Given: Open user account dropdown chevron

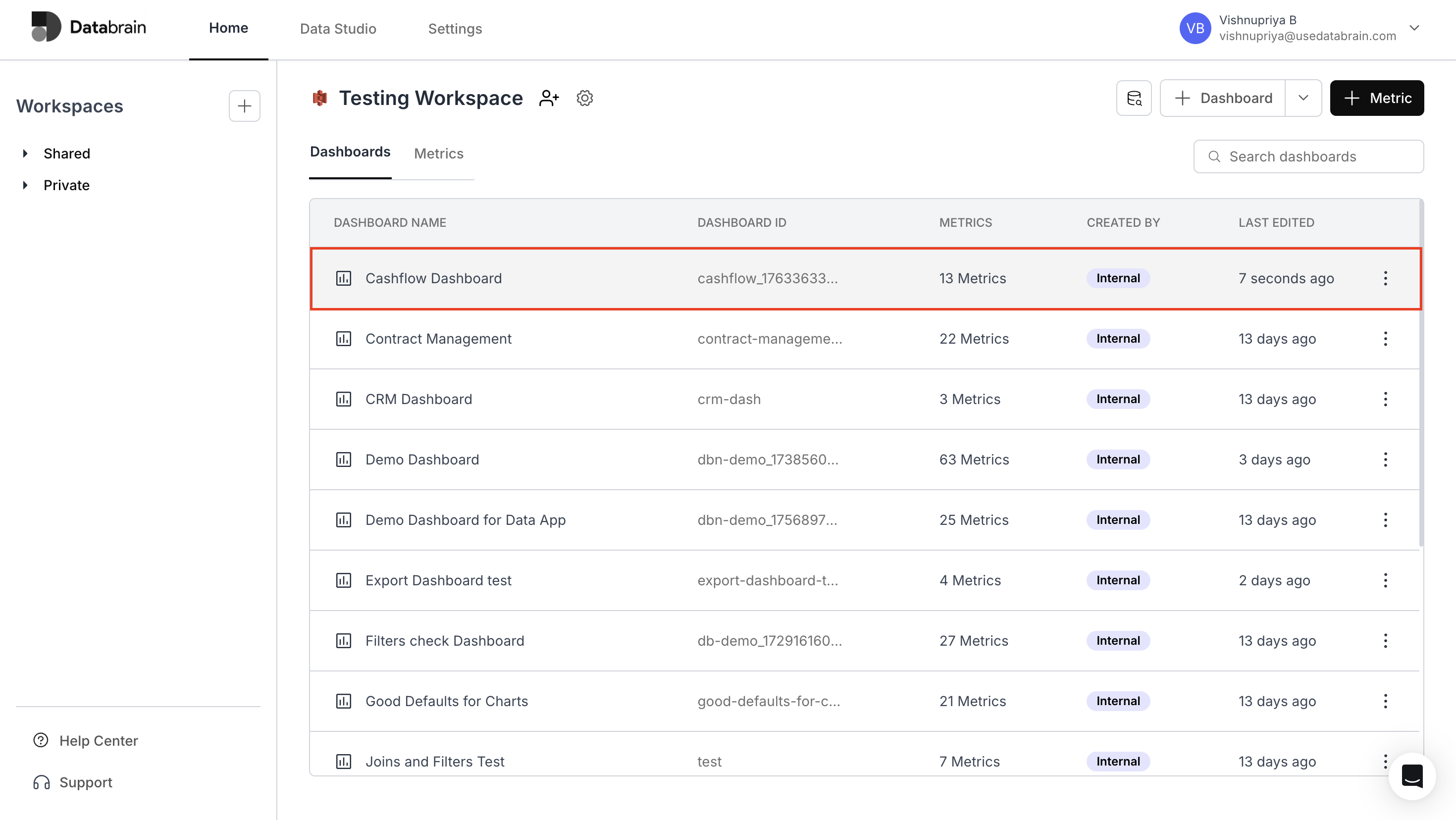Looking at the screenshot, I should 1414,28.
